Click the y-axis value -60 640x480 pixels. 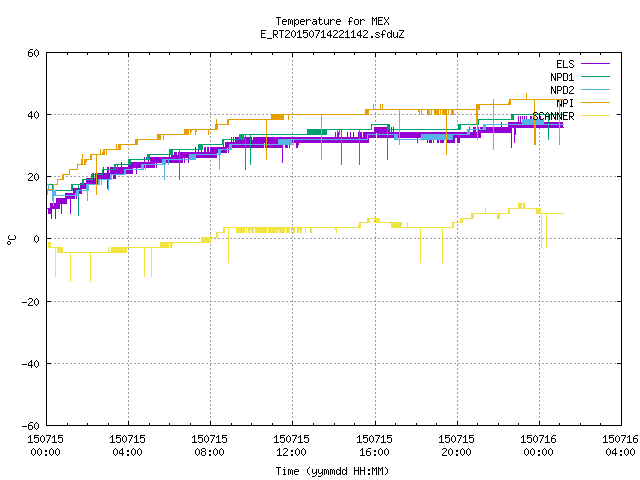pos(31,426)
